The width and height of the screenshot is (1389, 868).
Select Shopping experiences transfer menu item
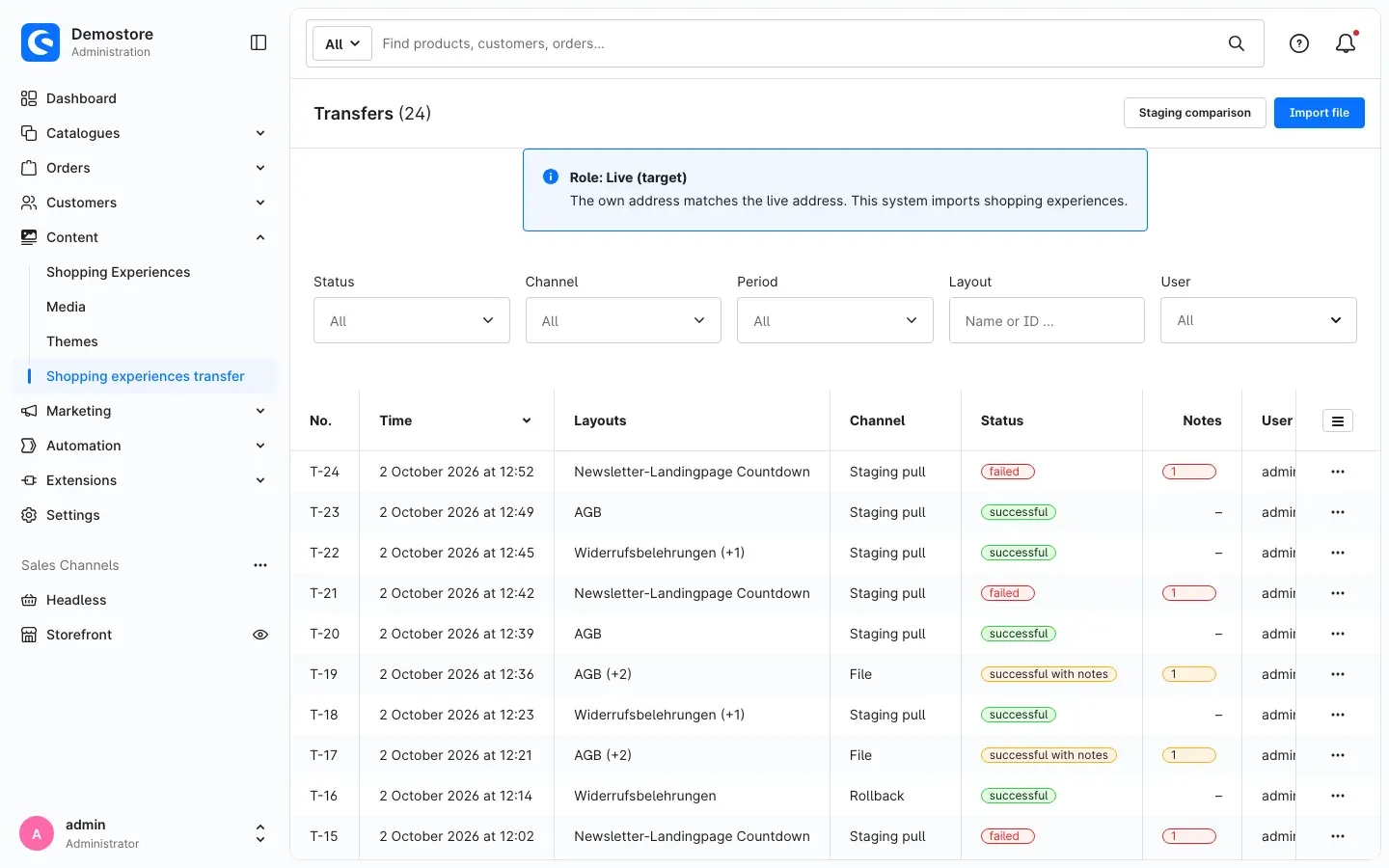[x=146, y=376]
